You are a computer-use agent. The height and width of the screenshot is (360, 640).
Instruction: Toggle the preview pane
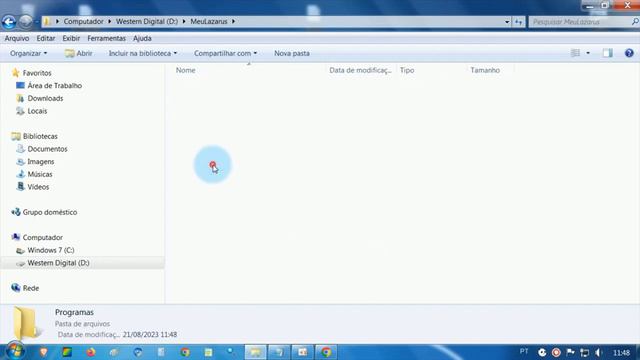click(x=607, y=53)
